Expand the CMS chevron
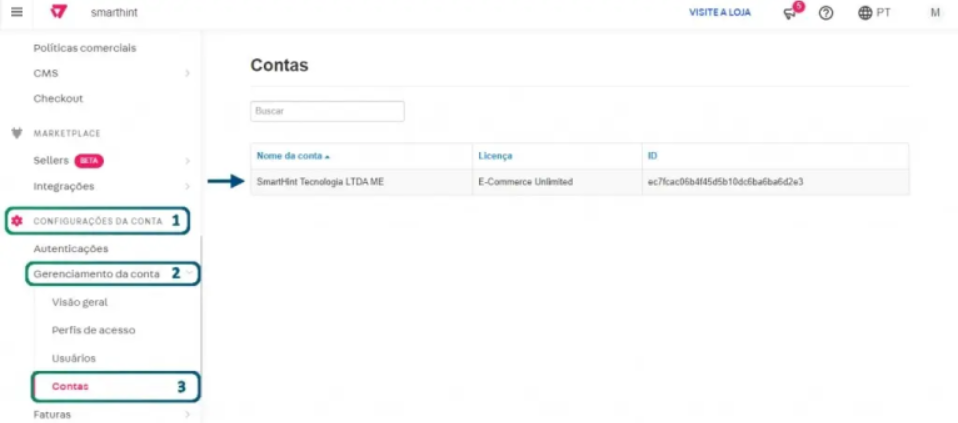The image size is (958, 423). tap(188, 73)
